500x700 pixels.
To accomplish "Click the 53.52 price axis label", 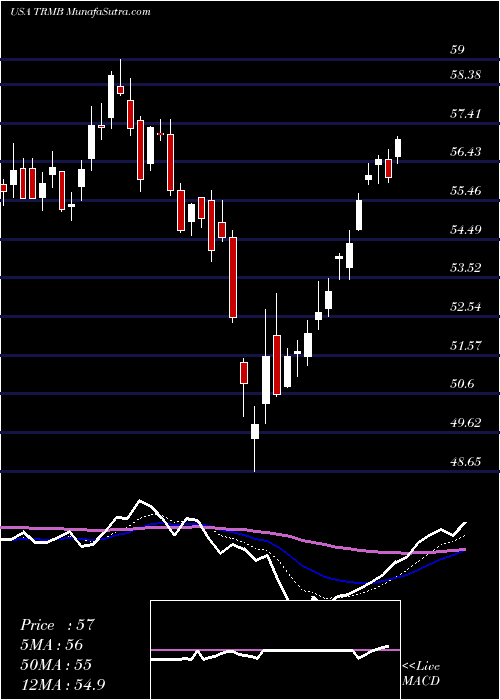I will [x=466, y=268].
